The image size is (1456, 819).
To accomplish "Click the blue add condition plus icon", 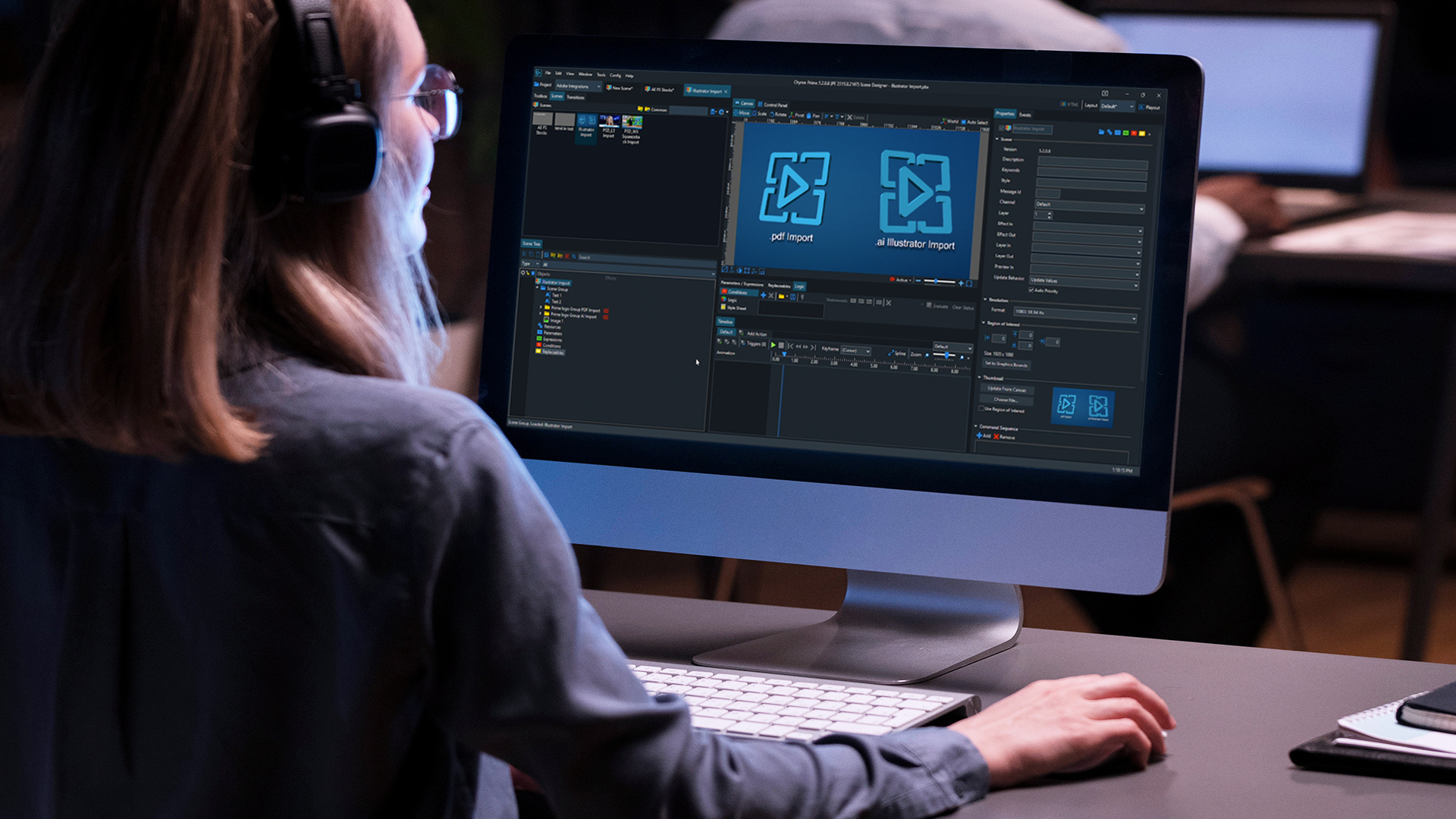I will click(764, 295).
